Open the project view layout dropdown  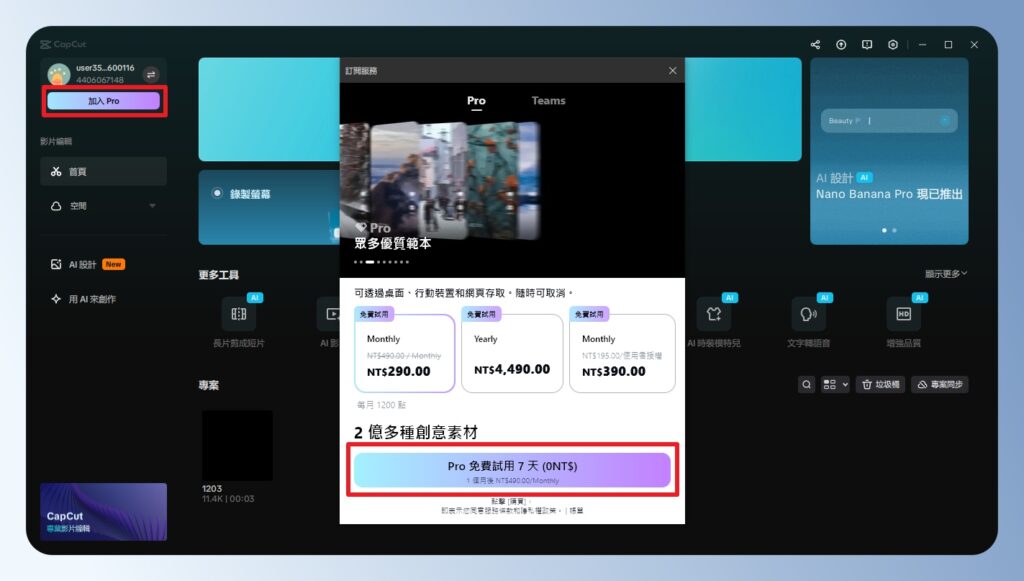tap(835, 383)
